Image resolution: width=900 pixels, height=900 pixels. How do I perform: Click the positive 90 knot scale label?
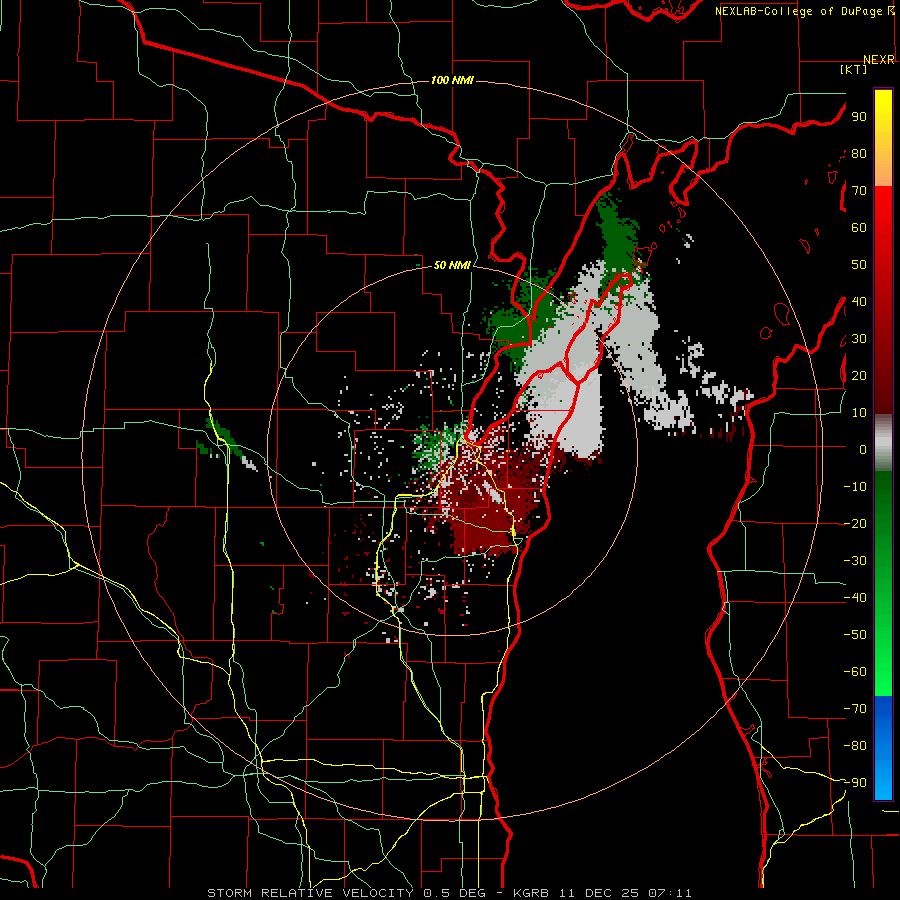[859, 117]
